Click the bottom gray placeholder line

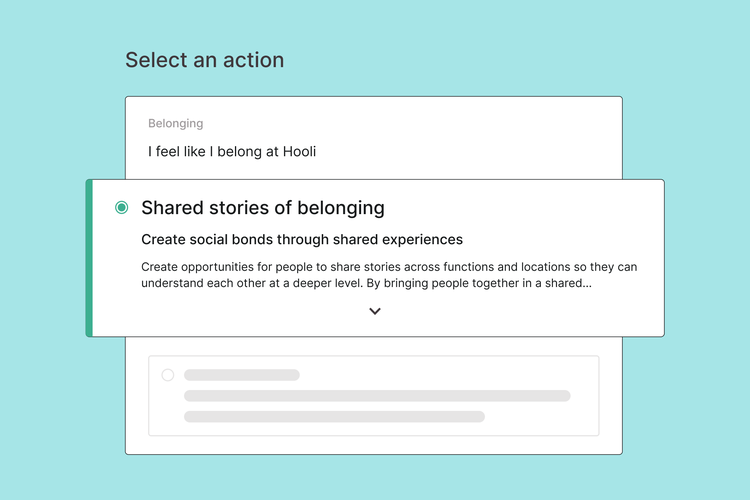coord(334,416)
